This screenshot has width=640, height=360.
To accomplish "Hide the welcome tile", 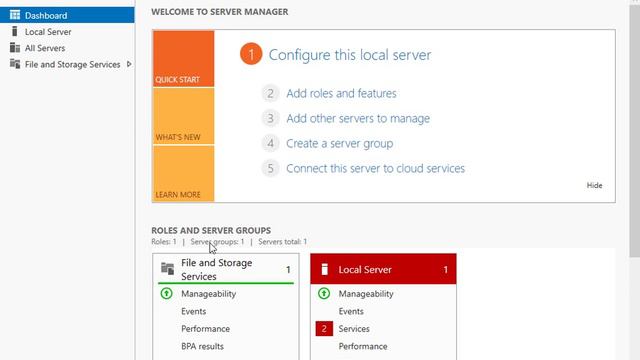I will 594,185.
